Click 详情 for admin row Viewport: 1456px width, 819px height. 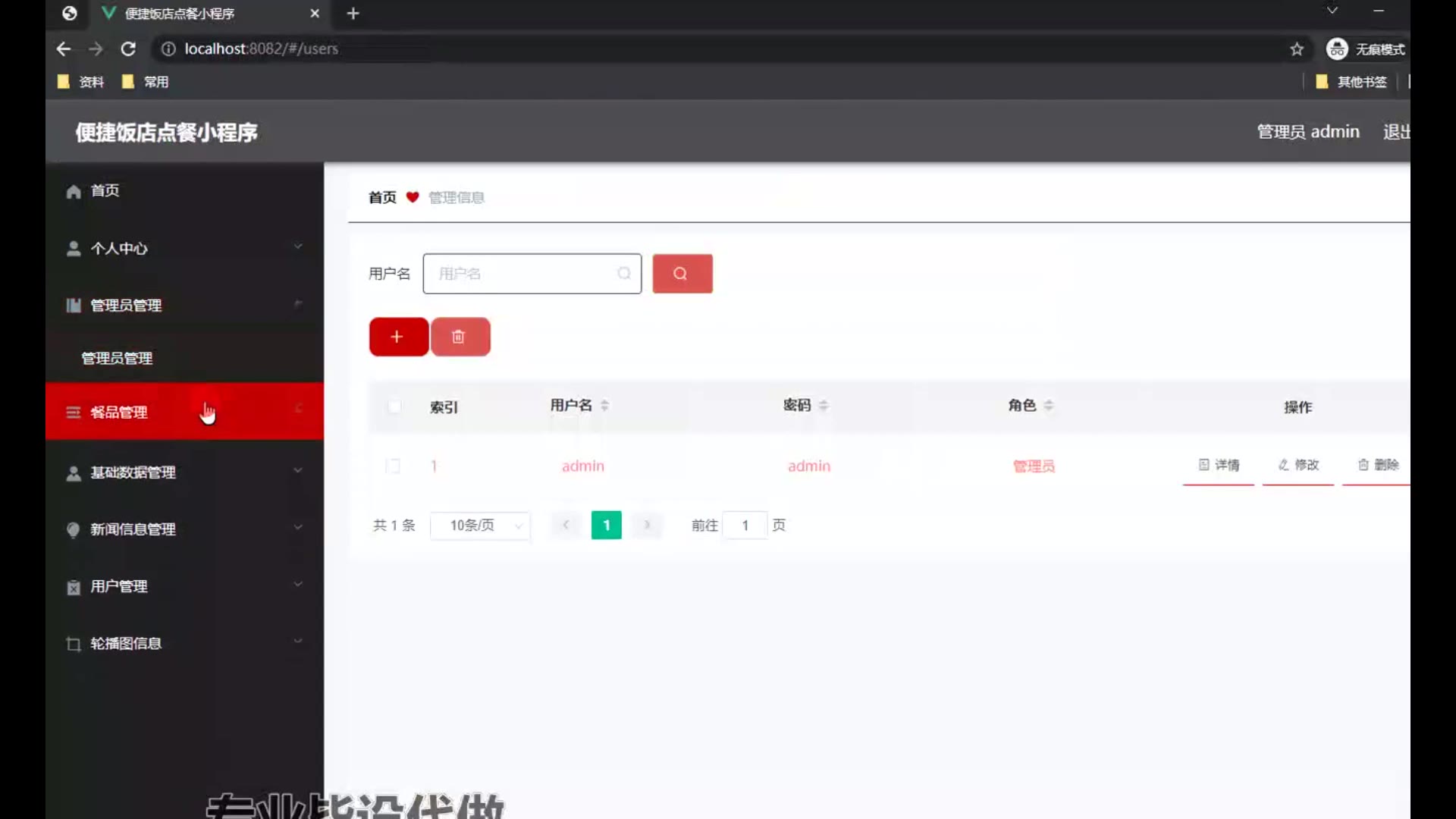[x=1219, y=465]
